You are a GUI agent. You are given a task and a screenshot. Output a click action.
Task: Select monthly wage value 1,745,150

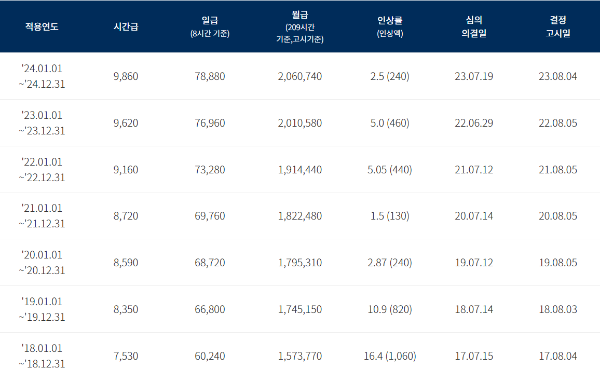point(300,309)
